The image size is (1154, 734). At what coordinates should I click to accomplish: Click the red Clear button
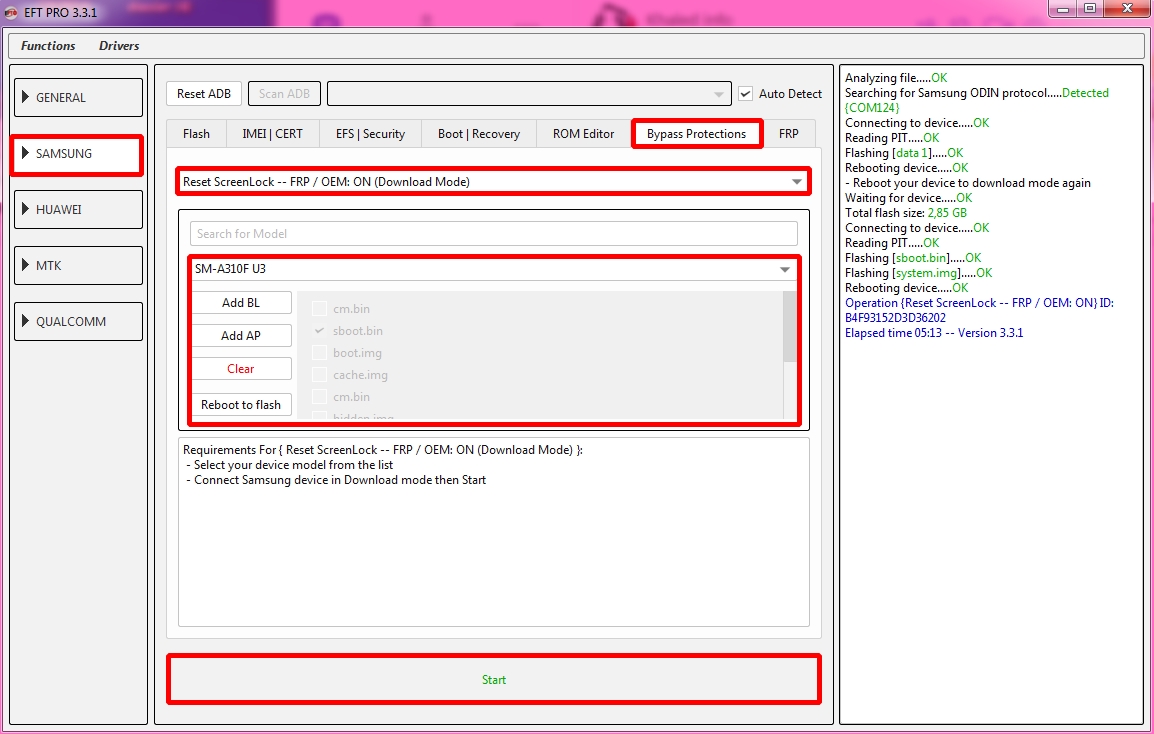coord(241,369)
